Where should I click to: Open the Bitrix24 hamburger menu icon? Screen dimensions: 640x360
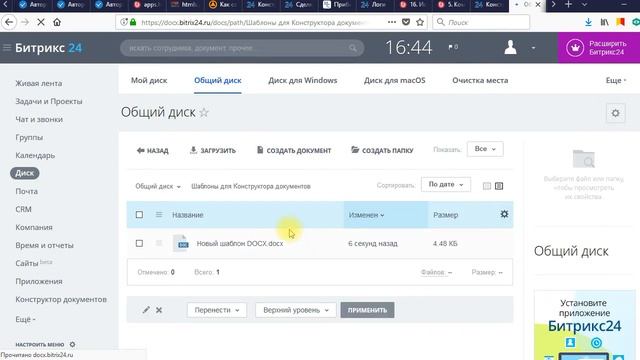(7, 48)
